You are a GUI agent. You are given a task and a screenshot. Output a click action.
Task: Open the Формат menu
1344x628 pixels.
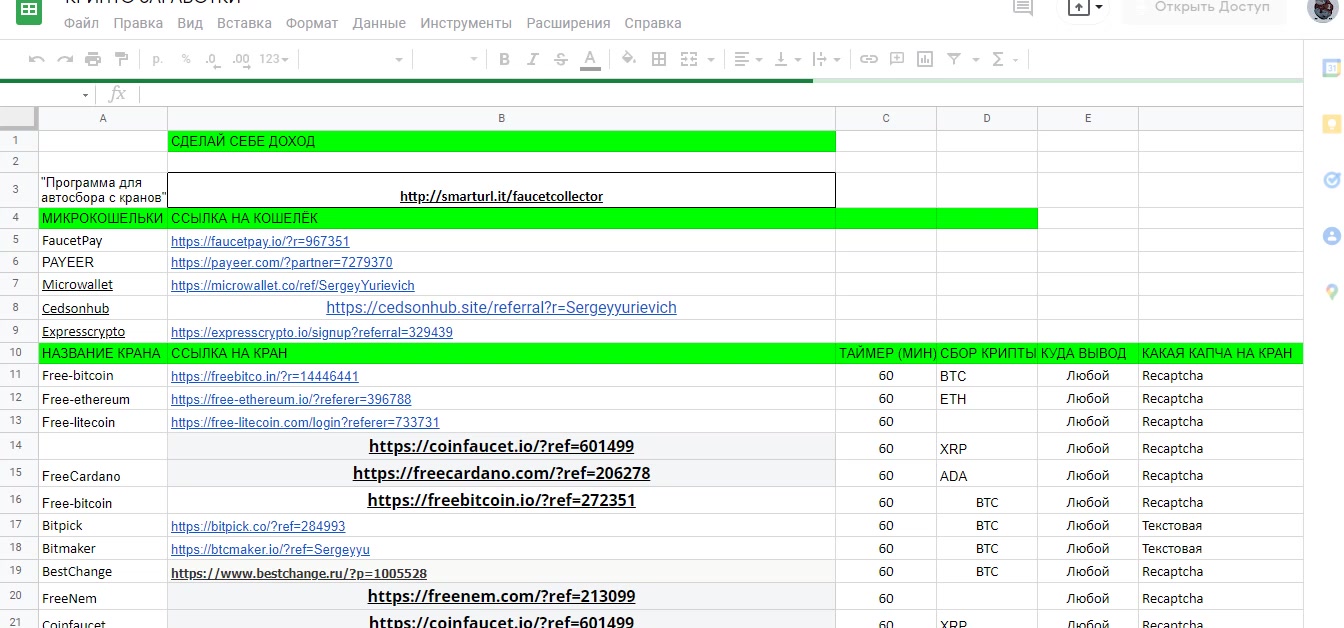point(312,23)
